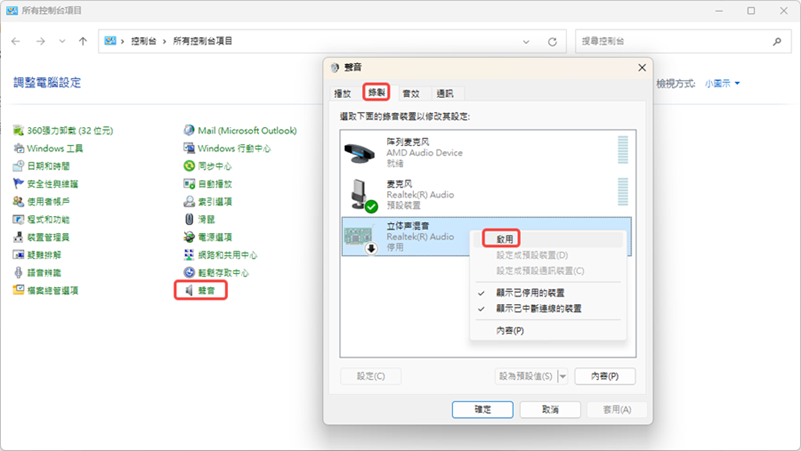This screenshot has width=801, height=451.
Task: Switch to the 錄製 tab
Action: pos(376,92)
